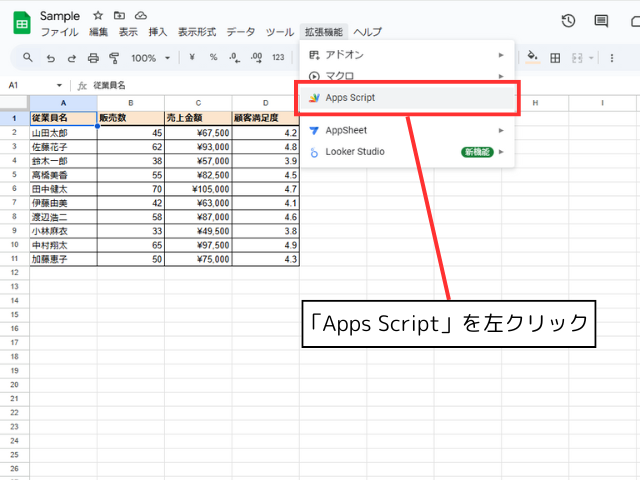640x480 pixels.
Task: Select cell 従業員名 in A1
Action: click(x=63, y=118)
